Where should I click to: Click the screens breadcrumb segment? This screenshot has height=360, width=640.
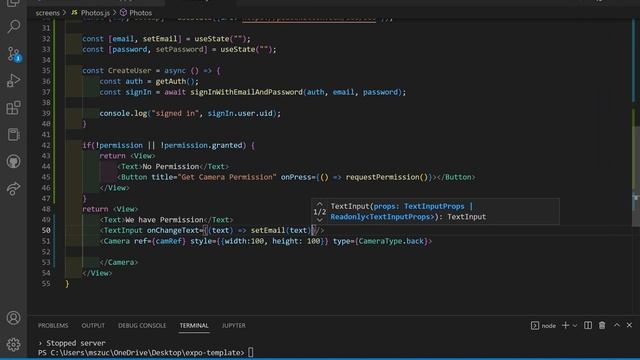[47, 13]
